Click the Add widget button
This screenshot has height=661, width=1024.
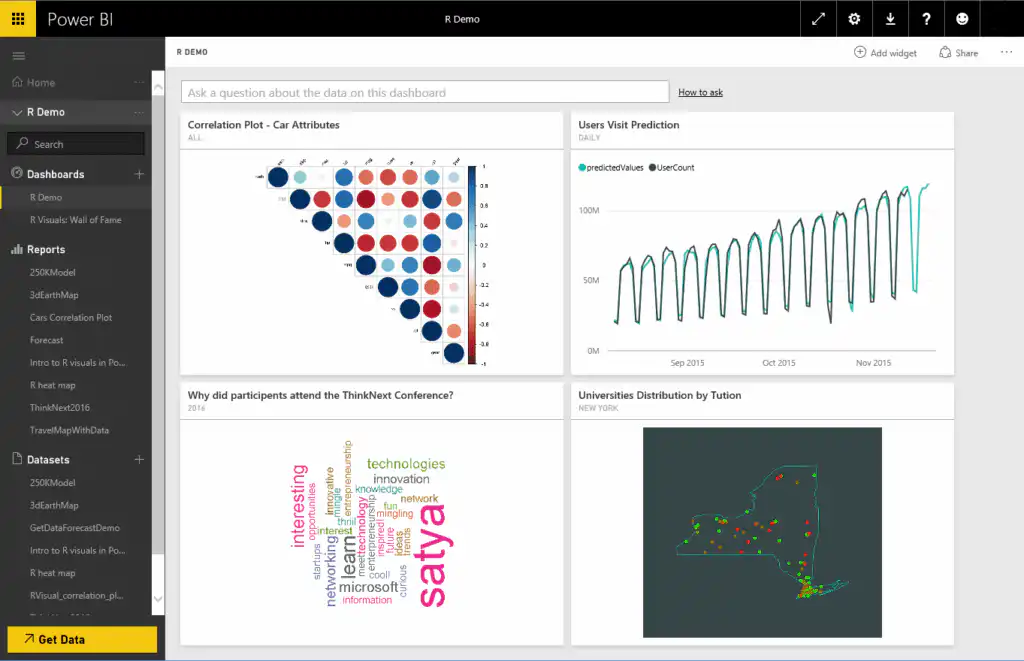click(x=885, y=53)
